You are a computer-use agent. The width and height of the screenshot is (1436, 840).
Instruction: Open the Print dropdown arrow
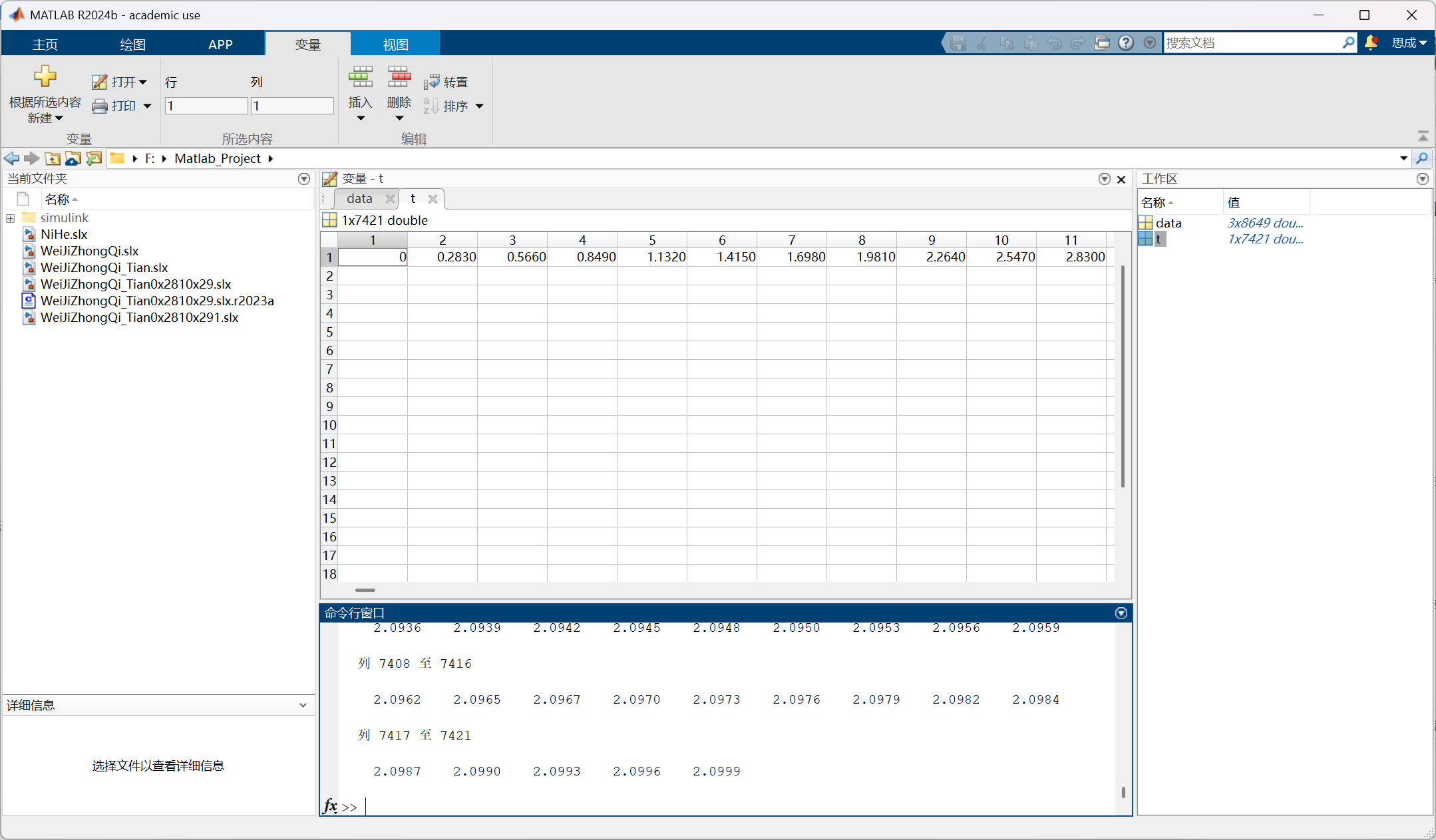(147, 106)
